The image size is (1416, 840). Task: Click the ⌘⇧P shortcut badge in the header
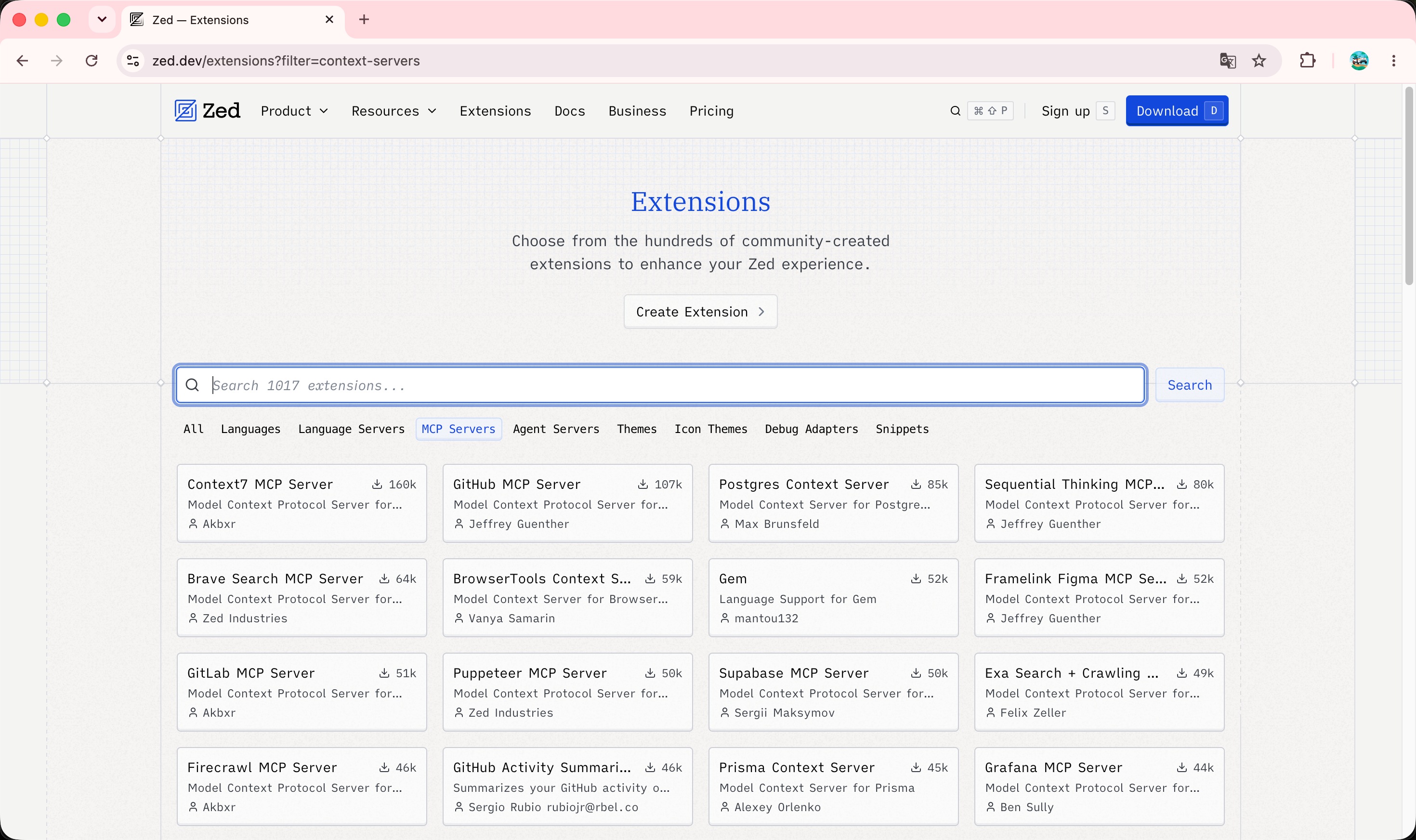[x=990, y=111]
